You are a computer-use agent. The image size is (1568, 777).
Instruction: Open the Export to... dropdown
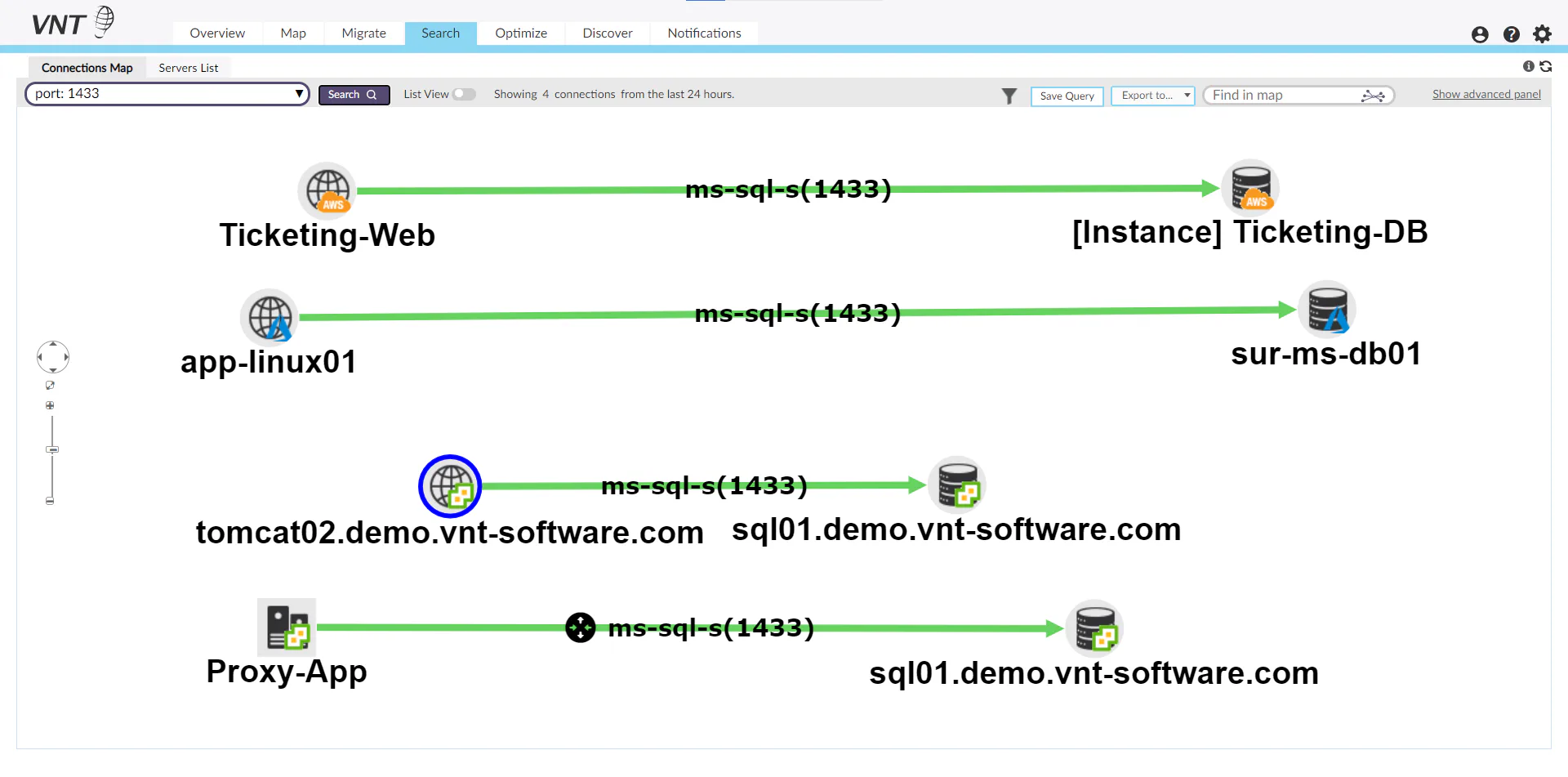coord(1153,96)
